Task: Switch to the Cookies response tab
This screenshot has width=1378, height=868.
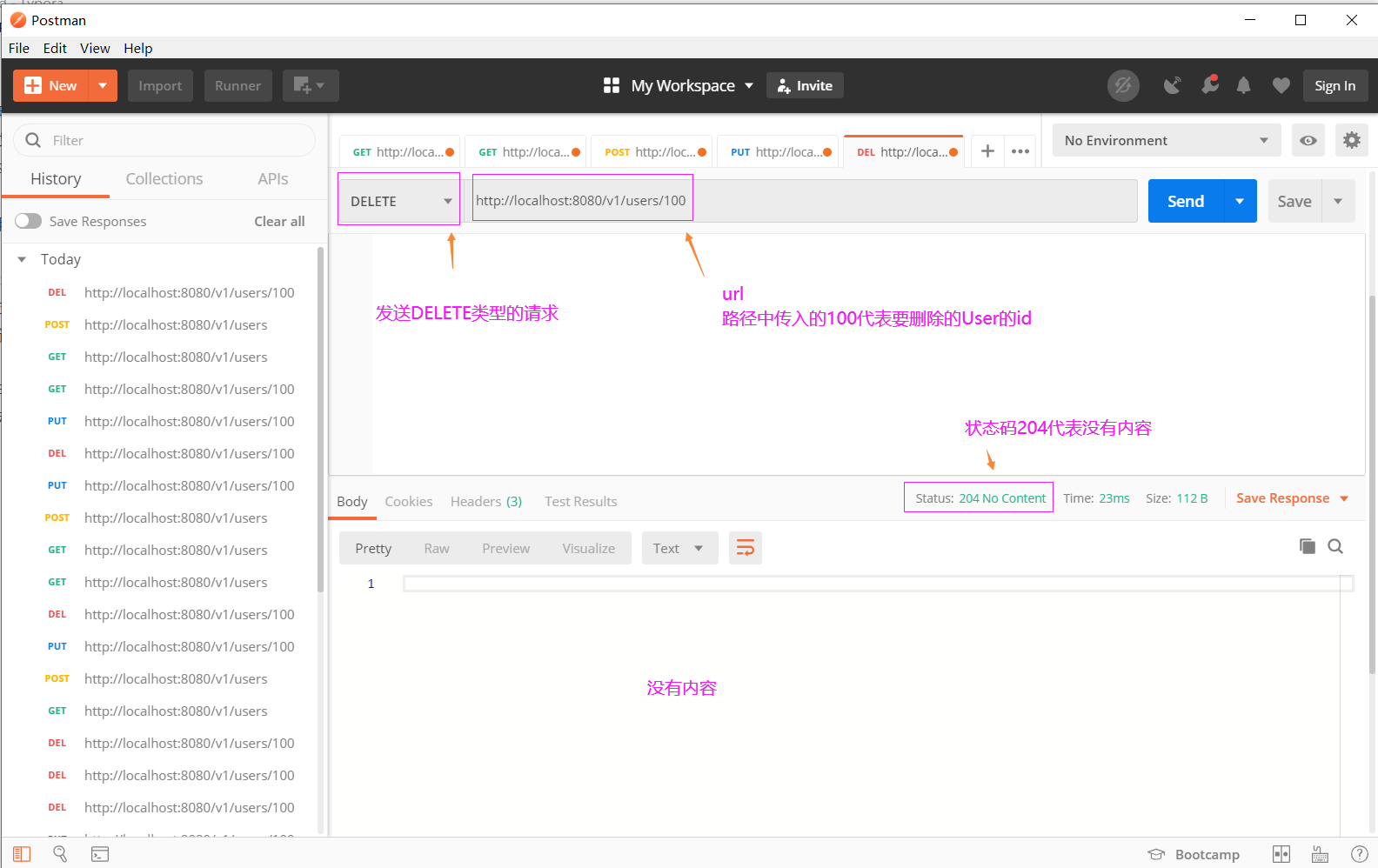Action: 408,501
